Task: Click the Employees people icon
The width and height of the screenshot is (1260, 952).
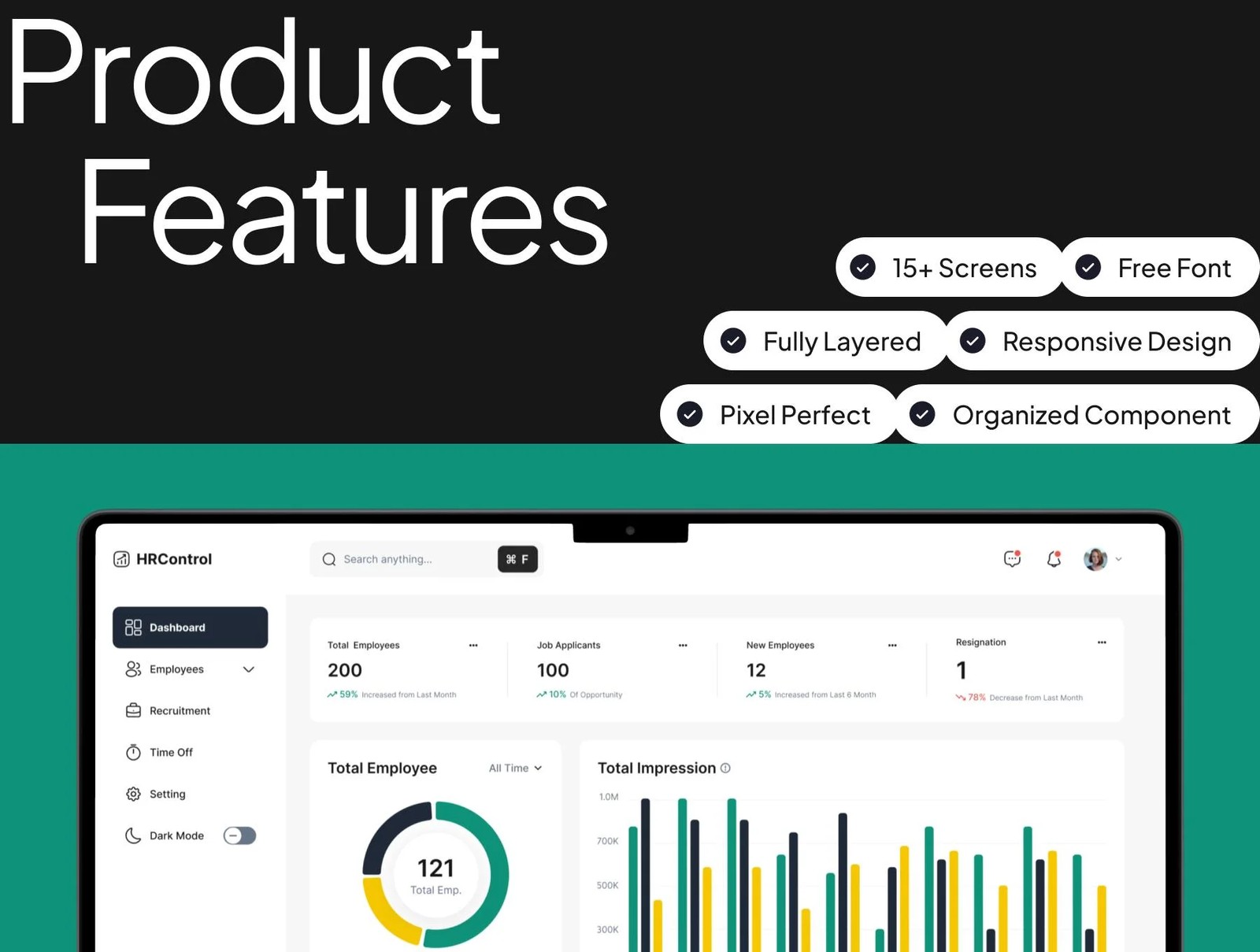Action: 133,669
